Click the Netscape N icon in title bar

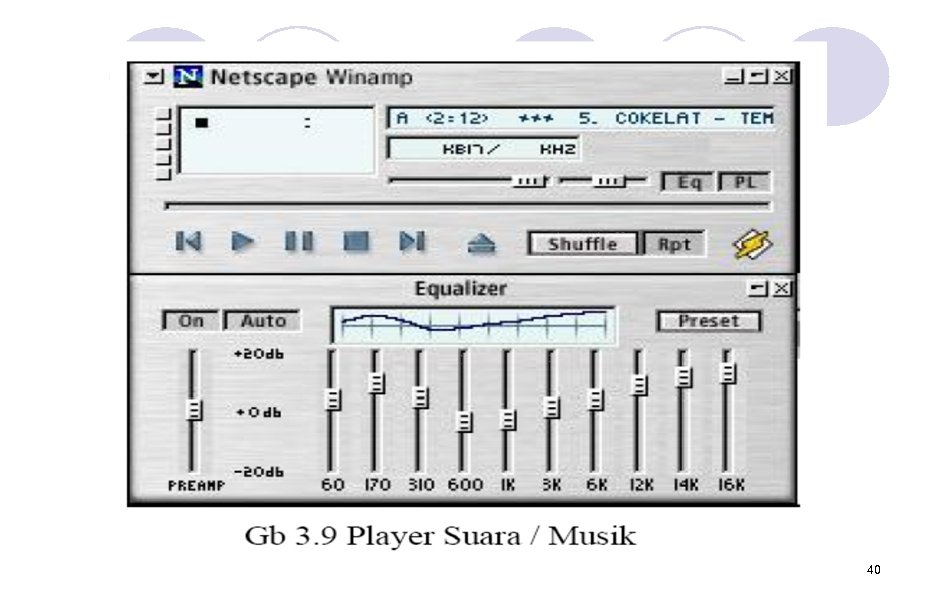point(187,77)
